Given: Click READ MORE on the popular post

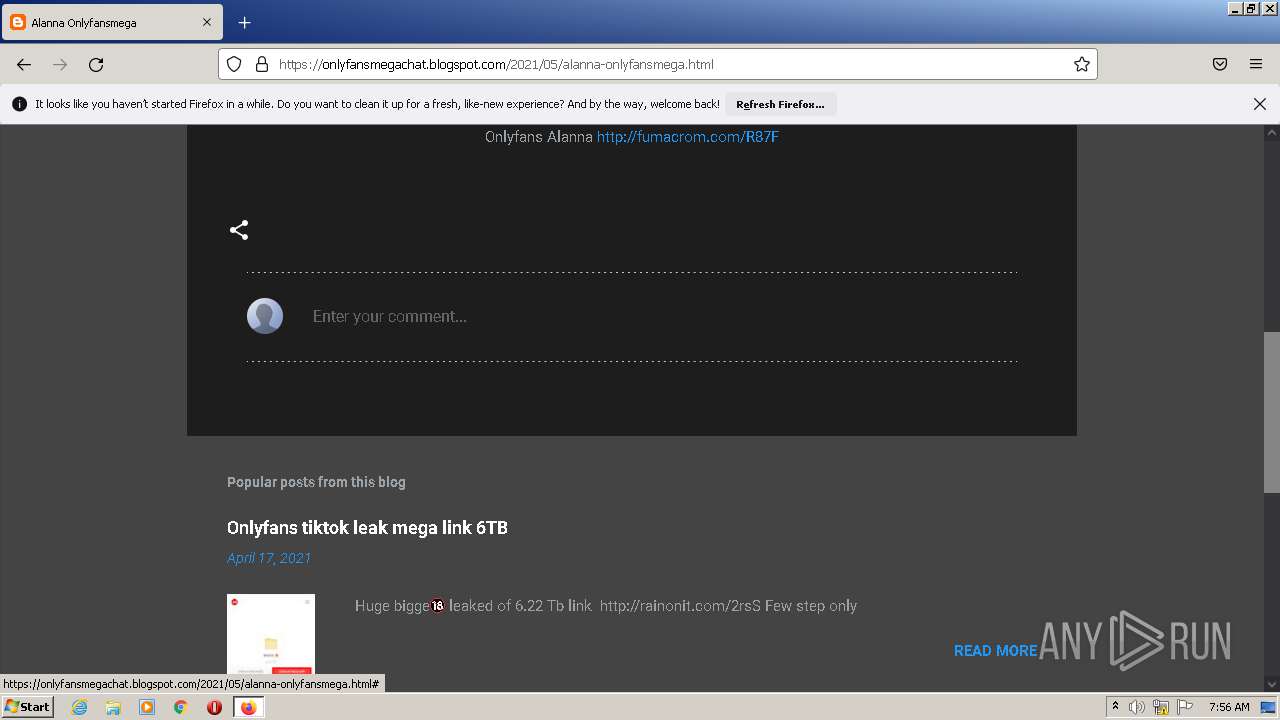Looking at the screenshot, I should point(995,651).
